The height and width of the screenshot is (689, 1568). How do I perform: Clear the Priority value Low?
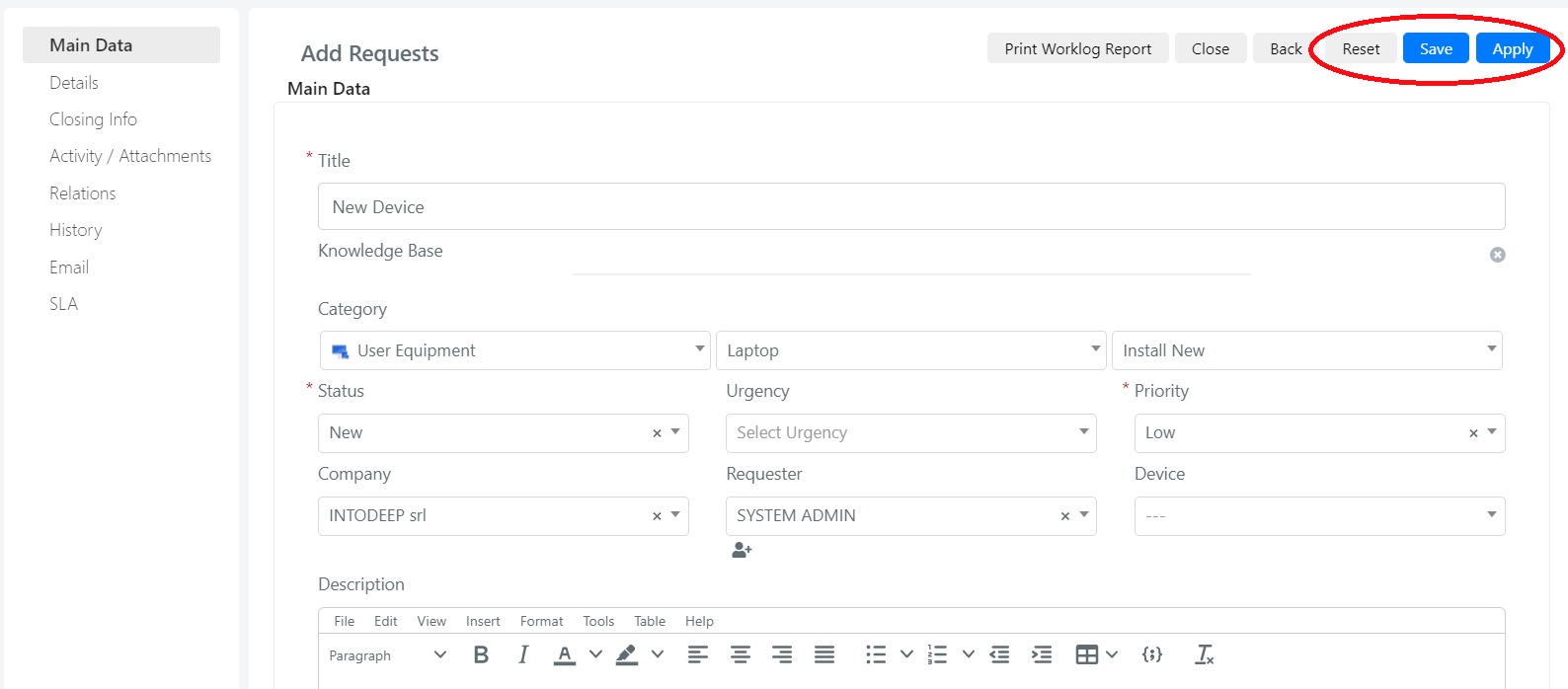[1473, 433]
